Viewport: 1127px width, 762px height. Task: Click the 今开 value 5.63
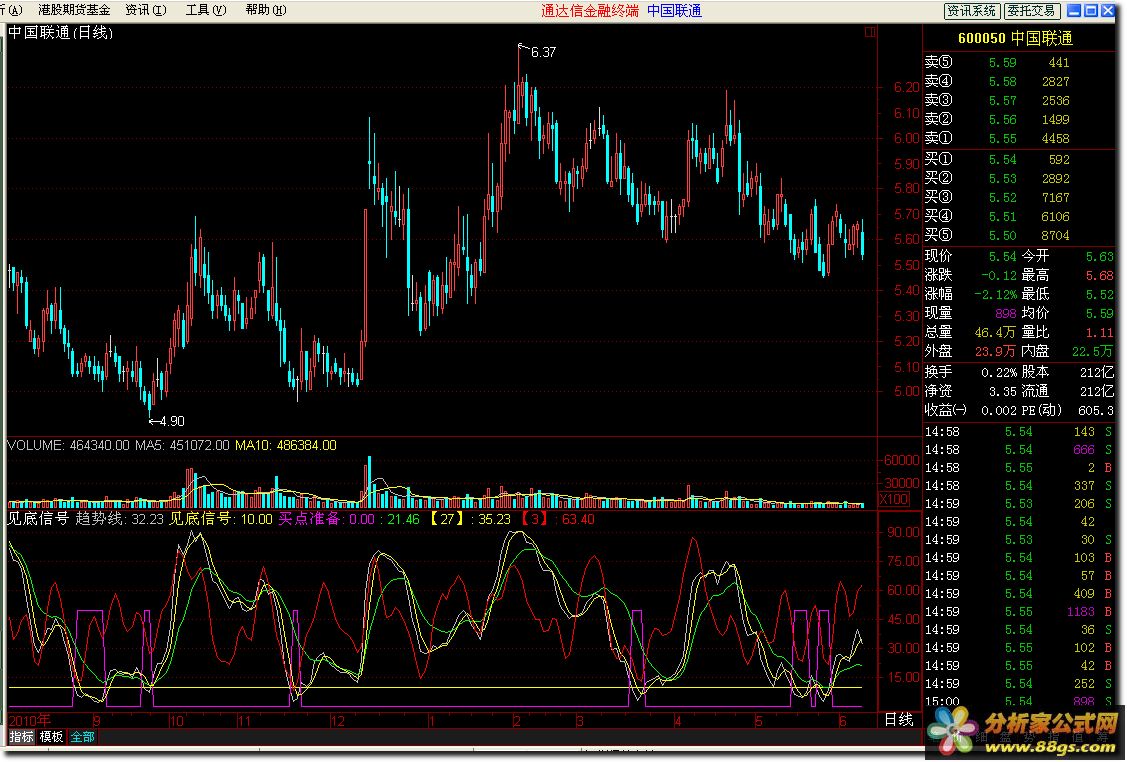coord(1099,256)
